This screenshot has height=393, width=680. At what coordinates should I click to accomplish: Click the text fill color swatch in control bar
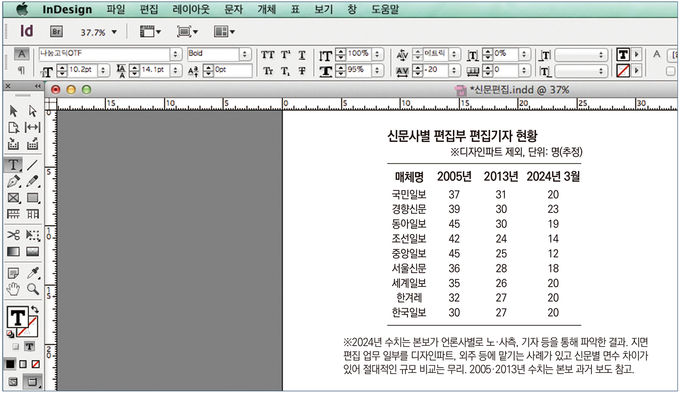click(x=624, y=55)
